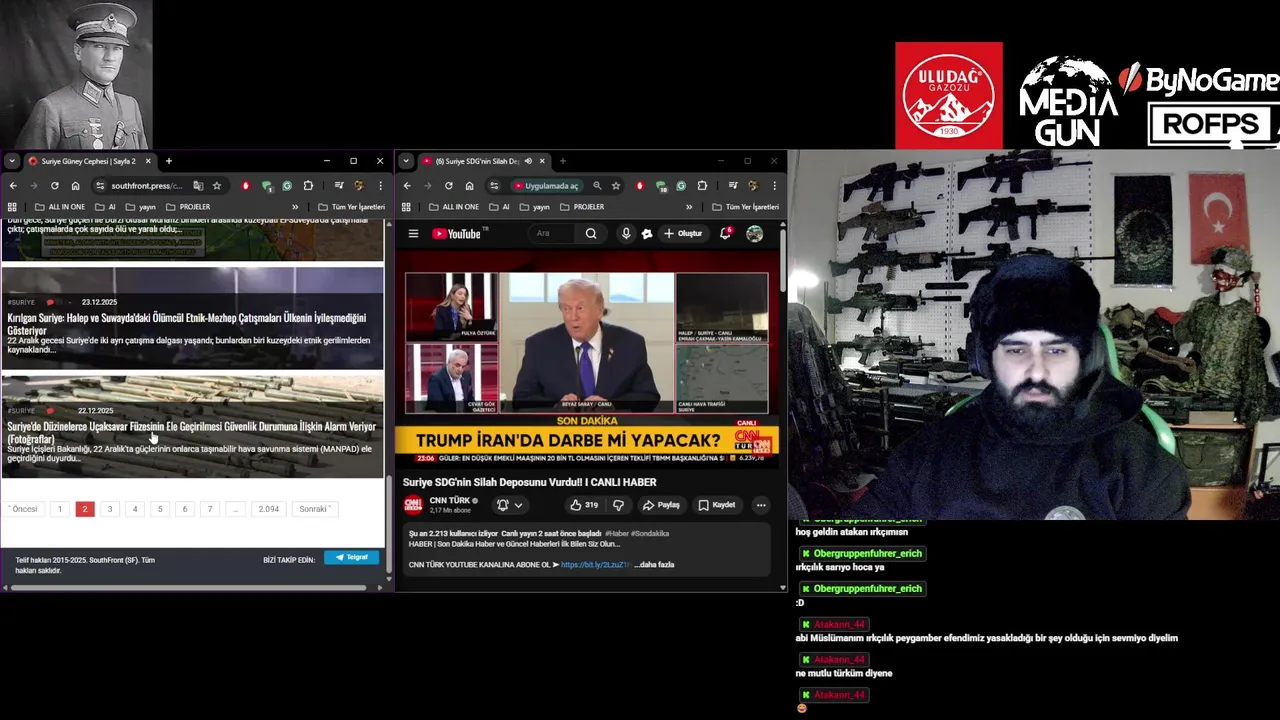This screenshot has height=720, width=1280.
Task: Click the YouTube logo to go home
Action: [459, 234]
